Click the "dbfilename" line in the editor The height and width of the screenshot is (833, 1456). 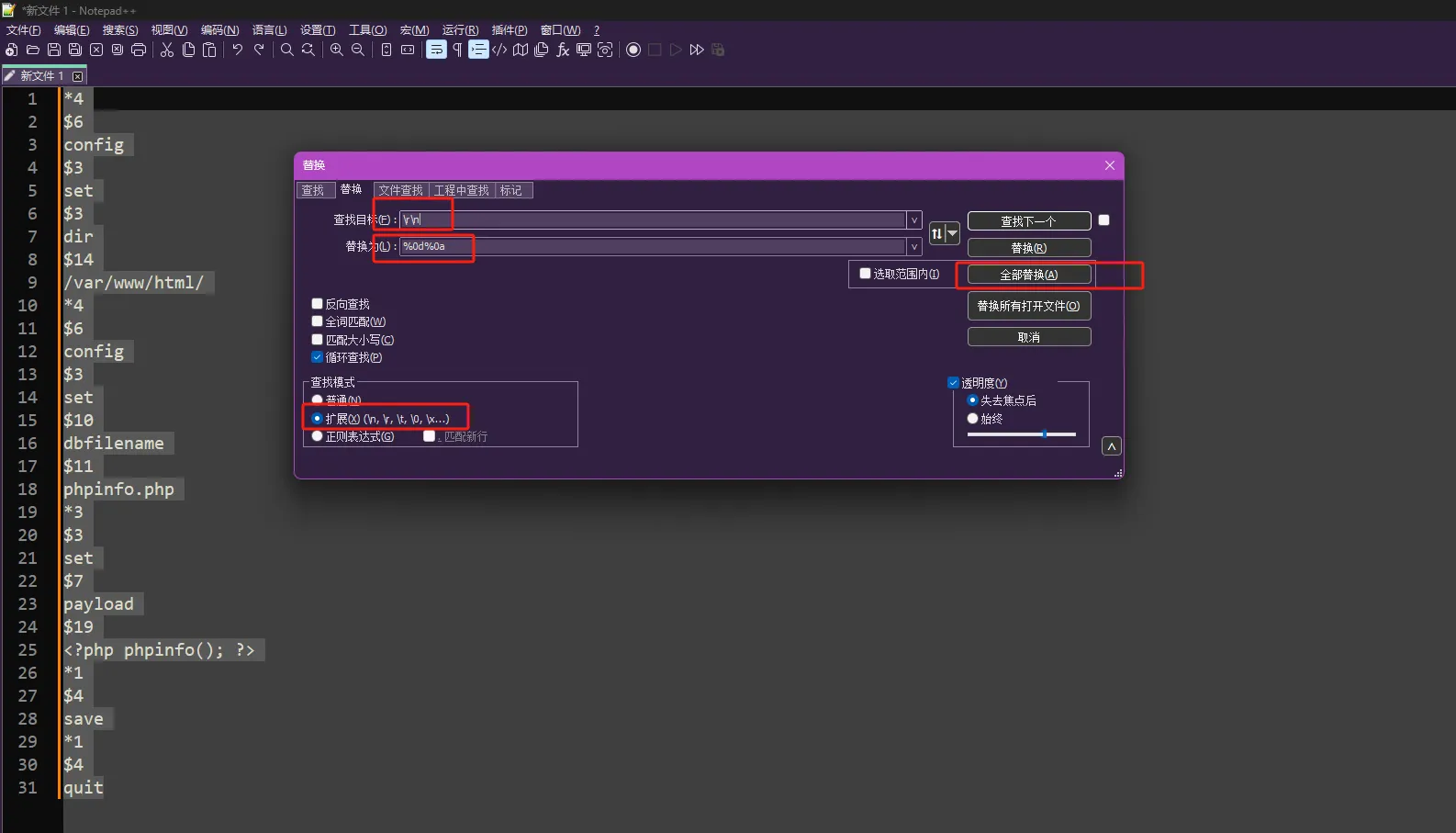[x=114, y=444]
